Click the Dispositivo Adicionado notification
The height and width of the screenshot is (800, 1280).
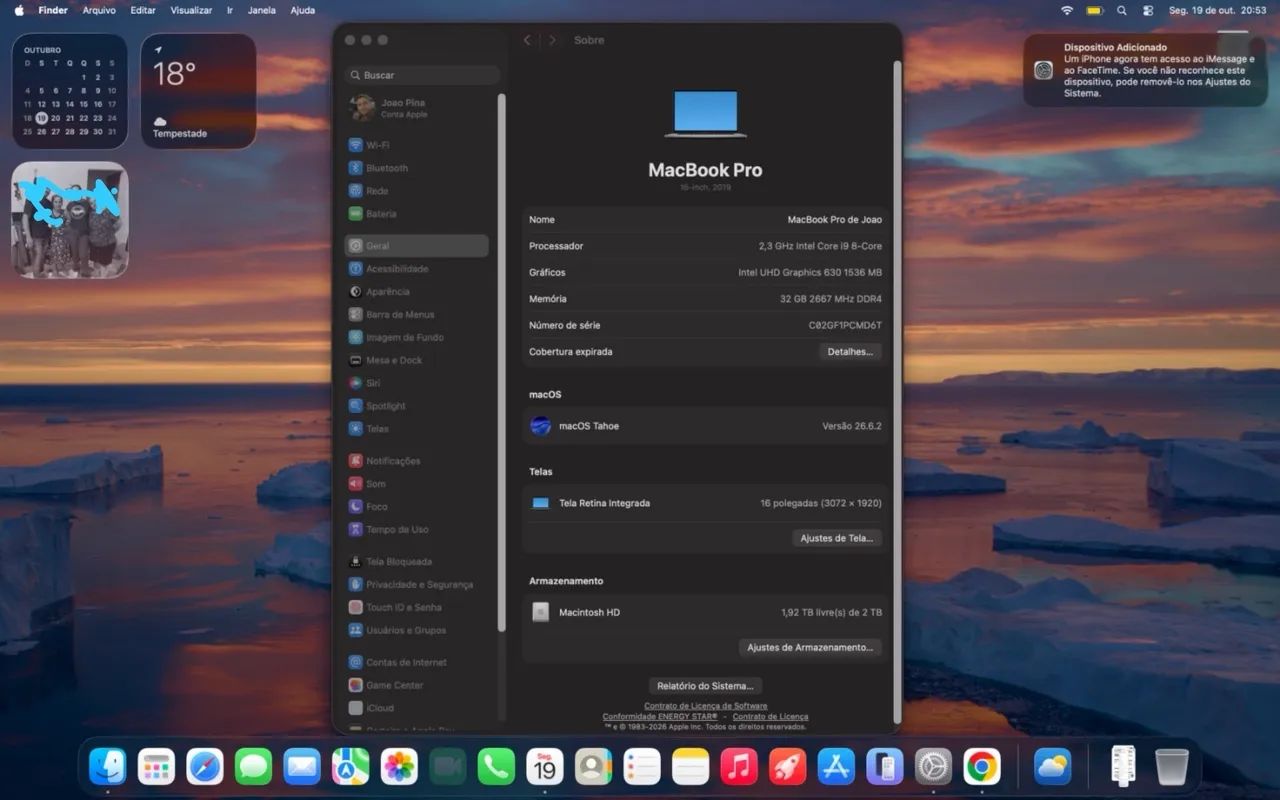[x=1146, y=70]
